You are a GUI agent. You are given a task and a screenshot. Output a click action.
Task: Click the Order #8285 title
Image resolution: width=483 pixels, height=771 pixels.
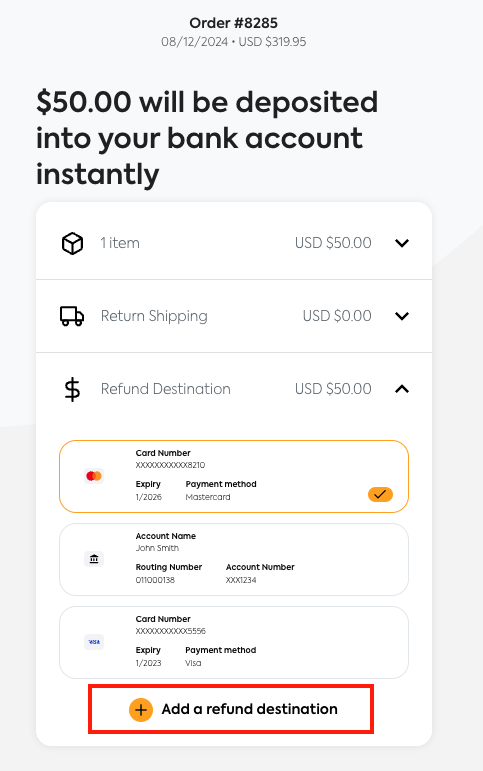pyautogui.click(x=234, y=23)
